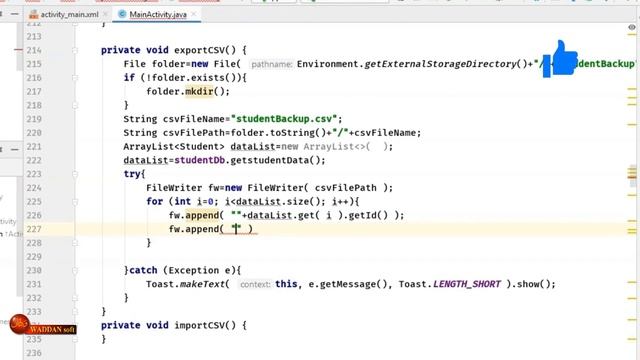Click folder.toString() on line 220
The image size is (640, 360).
[x=278, y=133]
